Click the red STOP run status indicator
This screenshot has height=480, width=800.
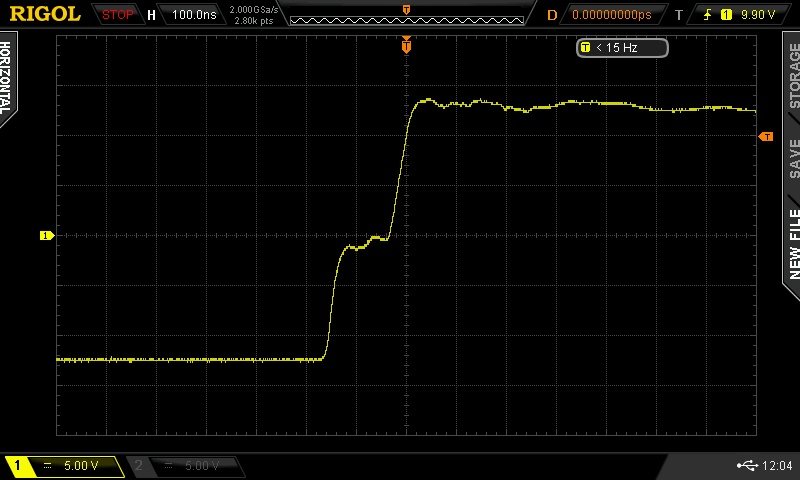(x=117, y=15)
